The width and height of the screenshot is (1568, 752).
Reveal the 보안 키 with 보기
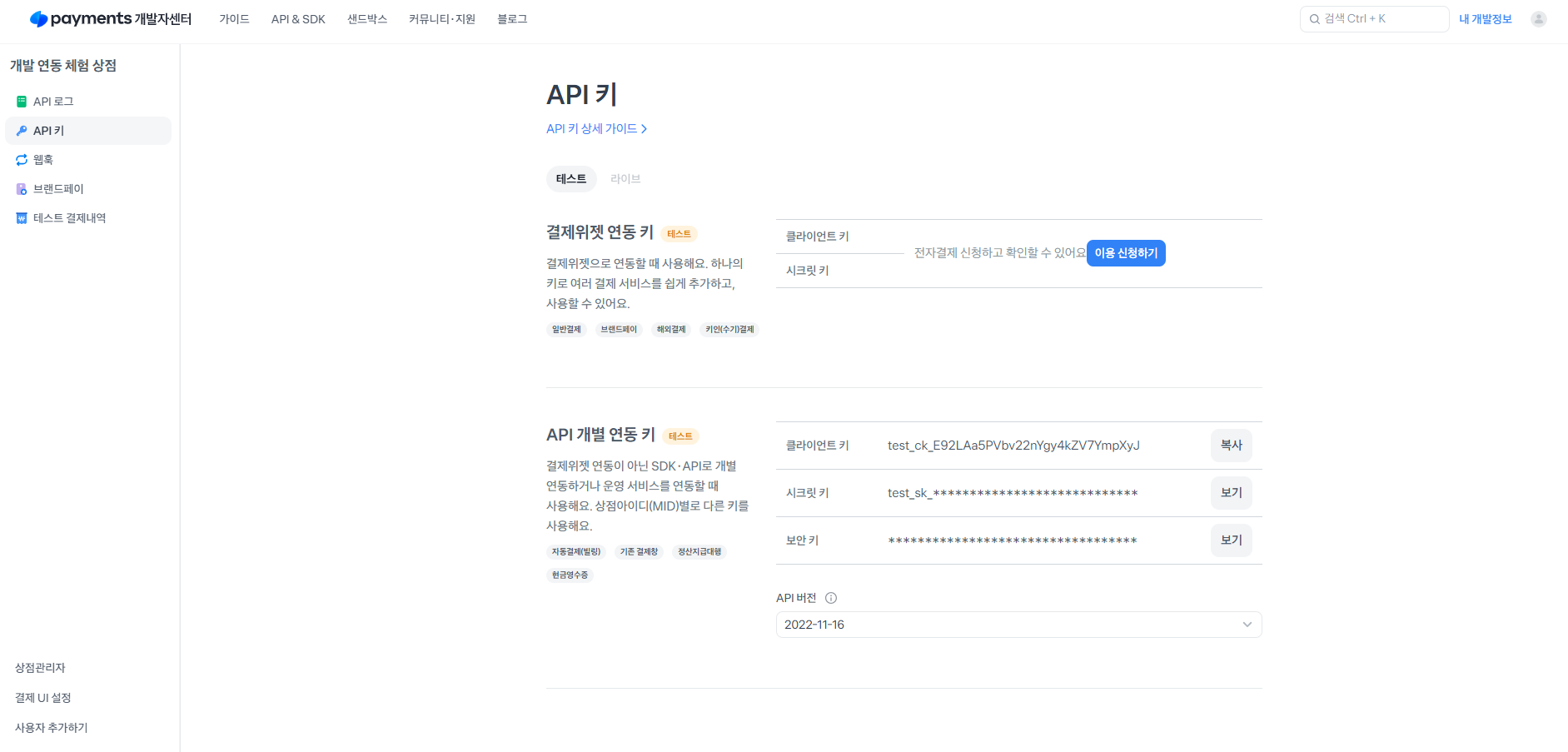click(1232, 540)
